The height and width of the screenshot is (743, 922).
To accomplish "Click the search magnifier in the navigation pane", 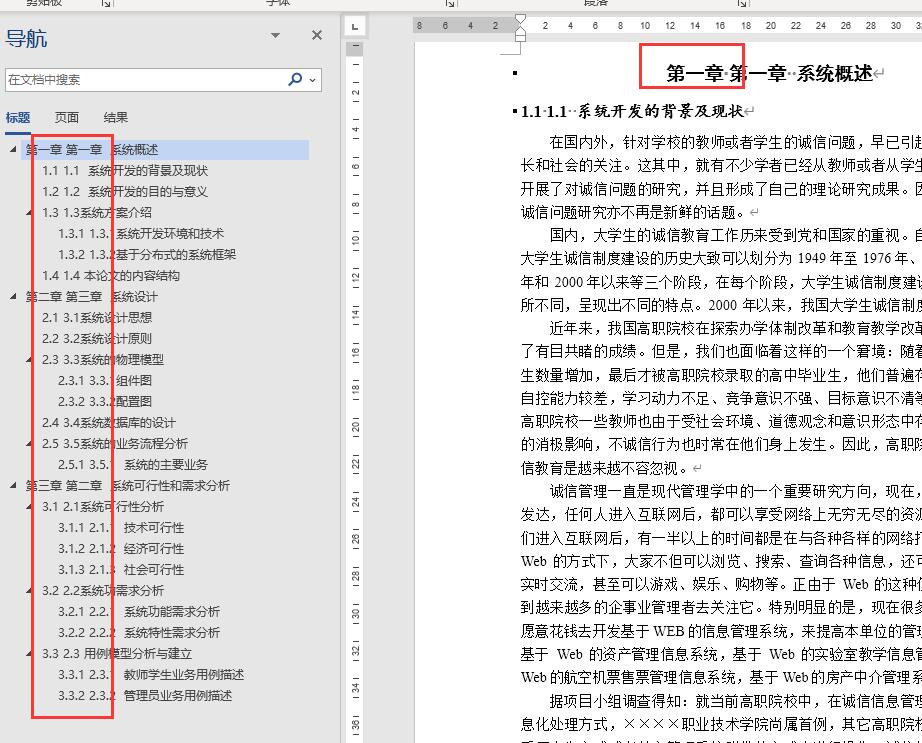I will 295,78.
